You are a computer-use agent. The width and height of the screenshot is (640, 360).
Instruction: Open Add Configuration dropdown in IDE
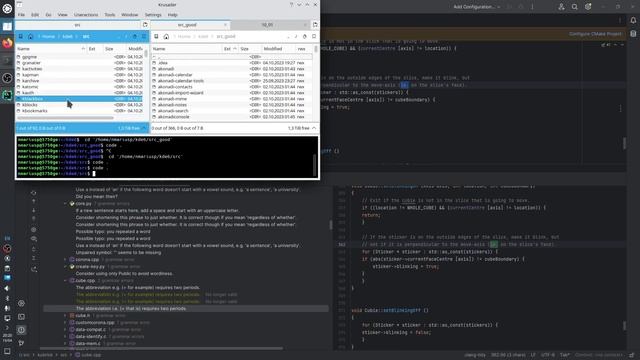[x=476, y=7]
